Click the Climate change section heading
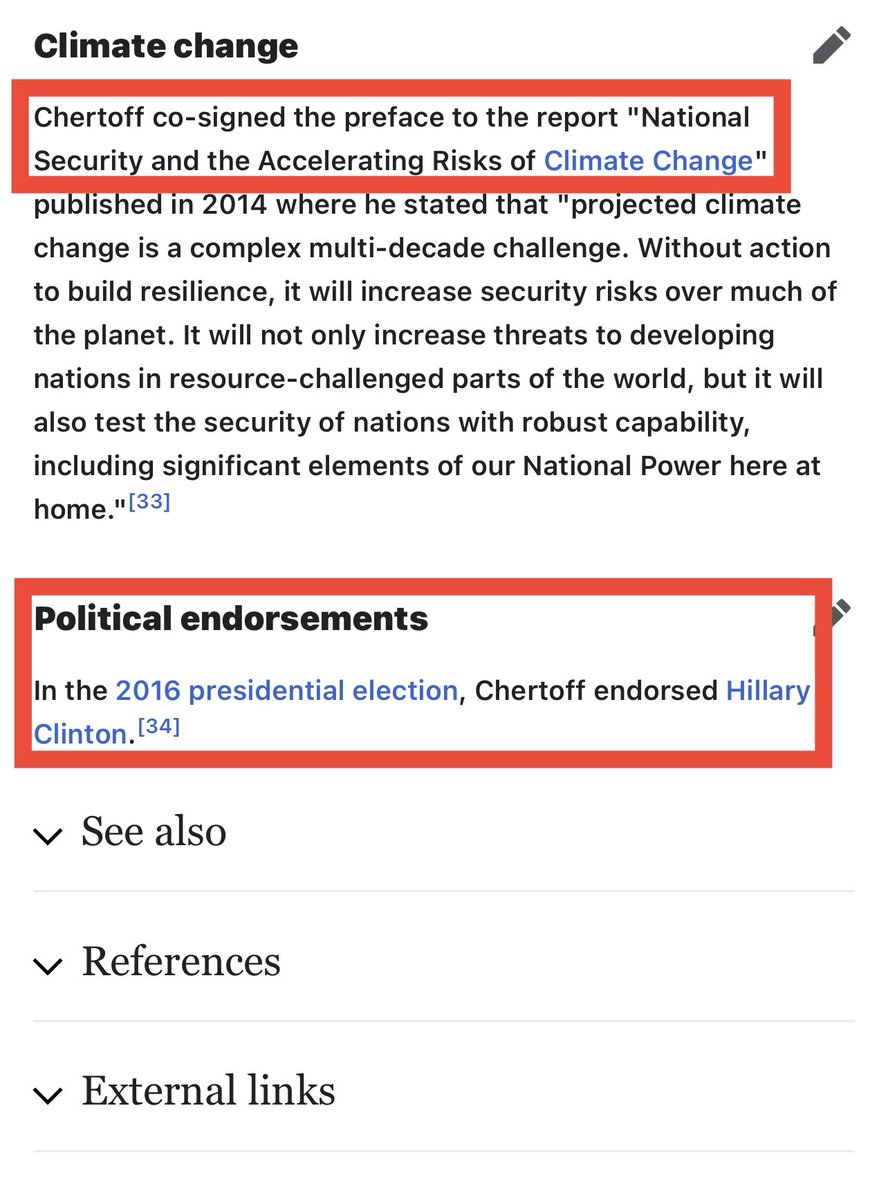The height and width of the screenshot is (1200, 888). [x=166, y=46]
